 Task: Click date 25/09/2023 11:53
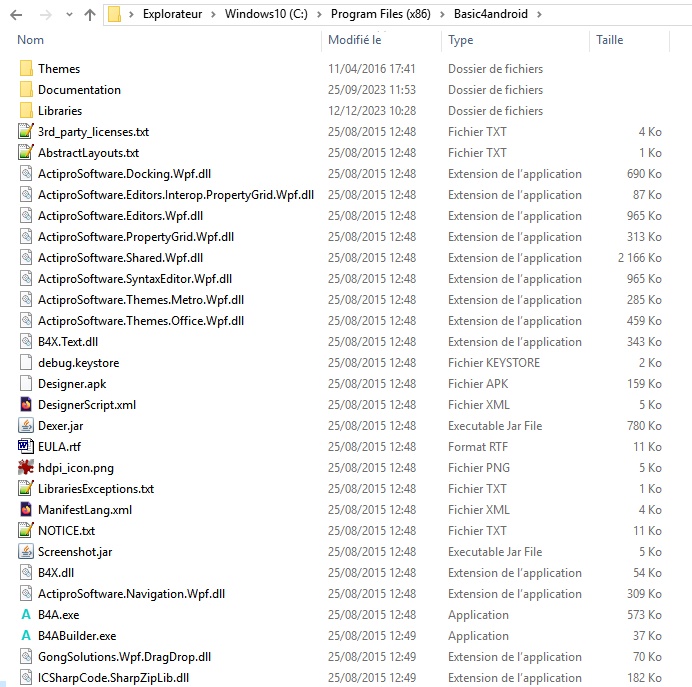[372, 90]
